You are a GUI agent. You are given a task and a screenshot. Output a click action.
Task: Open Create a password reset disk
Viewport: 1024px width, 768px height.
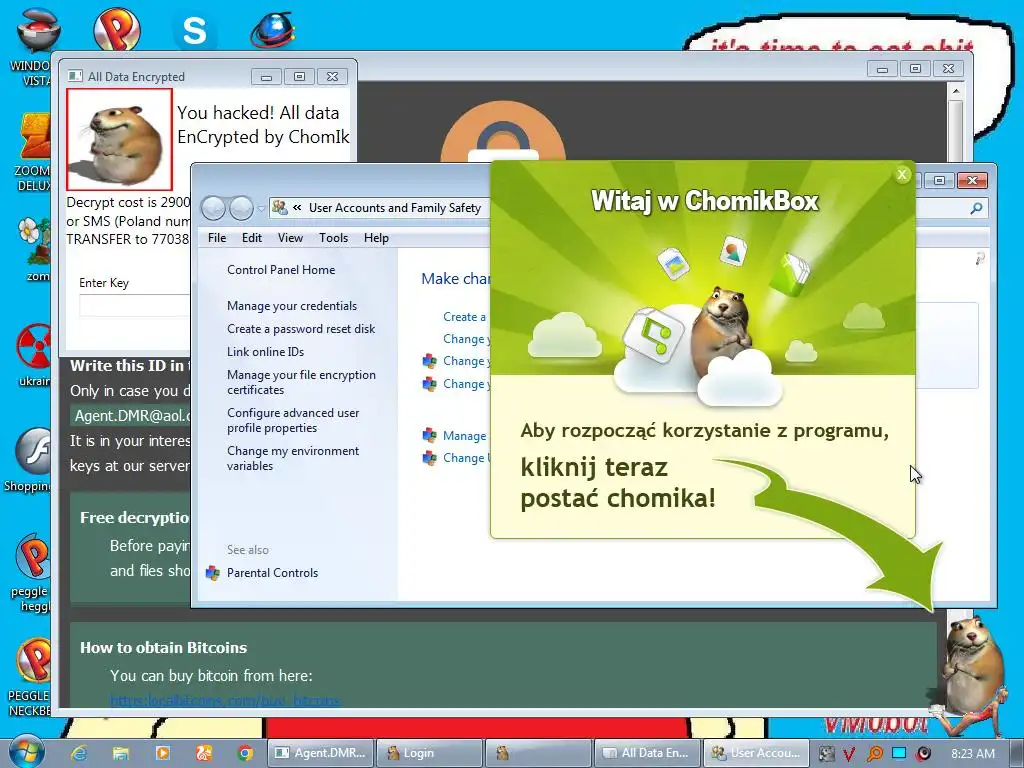tap(301, 328)
